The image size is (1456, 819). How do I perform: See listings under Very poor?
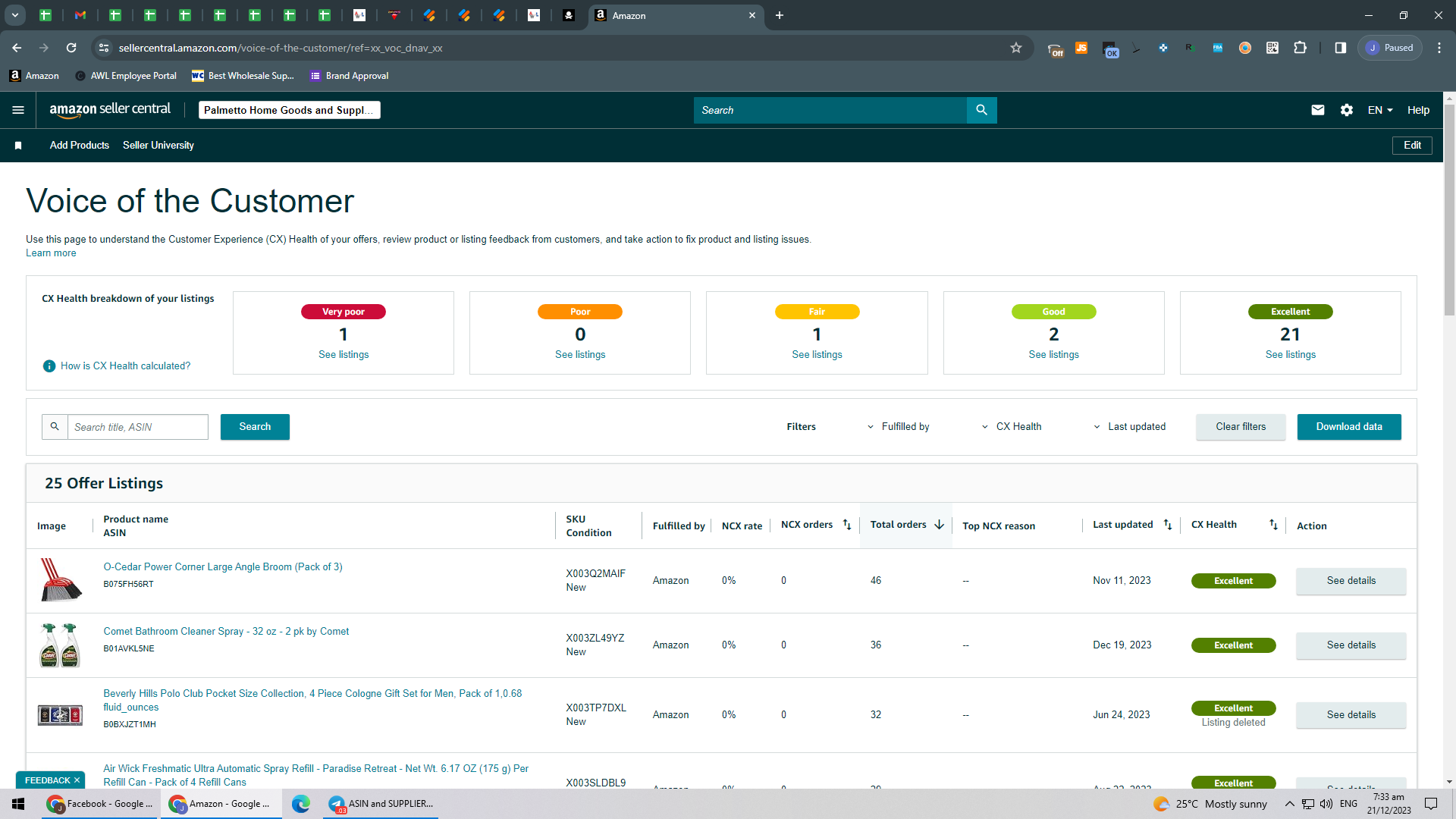coord(344,355)
